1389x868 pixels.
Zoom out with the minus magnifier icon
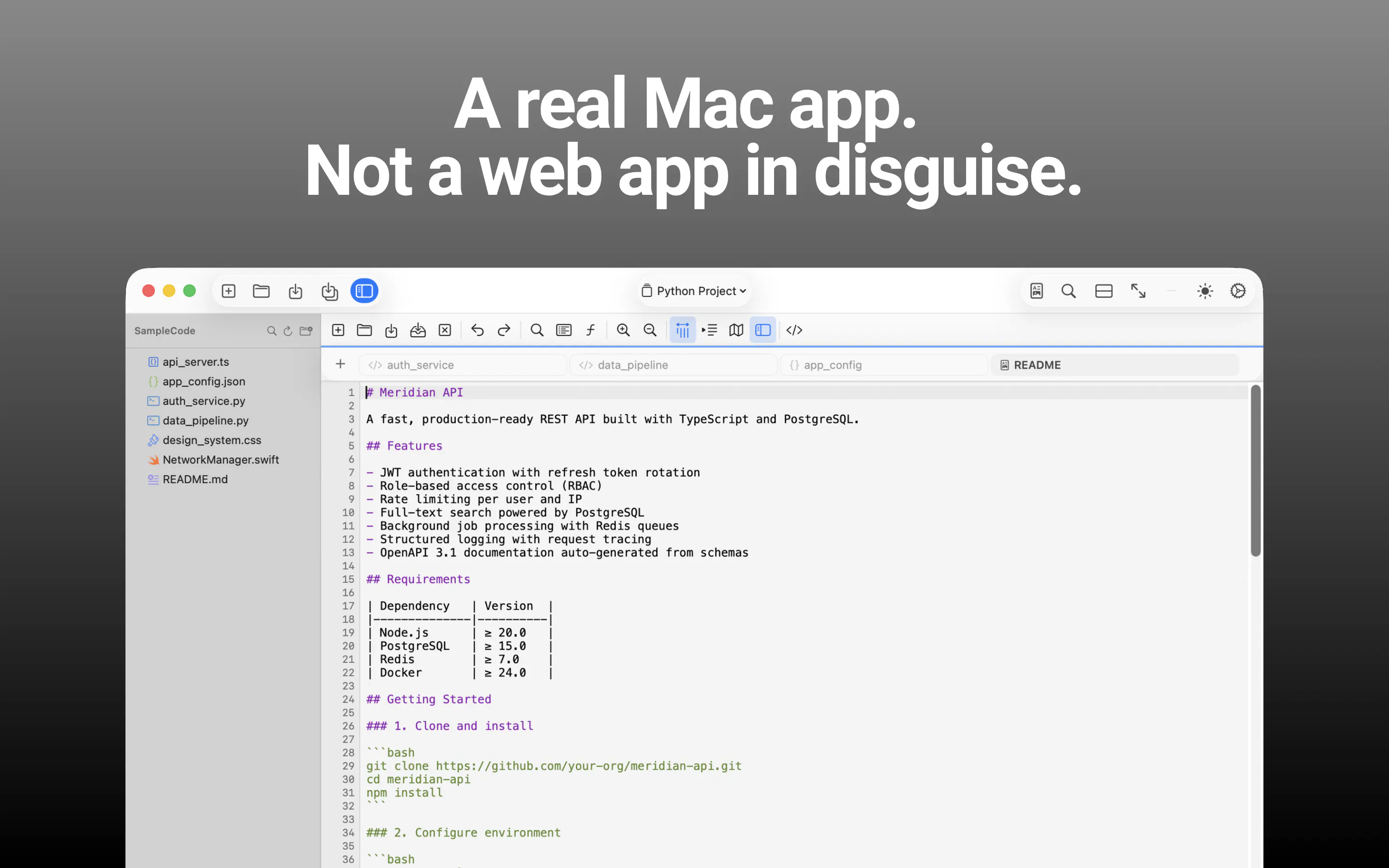(650, 330)
